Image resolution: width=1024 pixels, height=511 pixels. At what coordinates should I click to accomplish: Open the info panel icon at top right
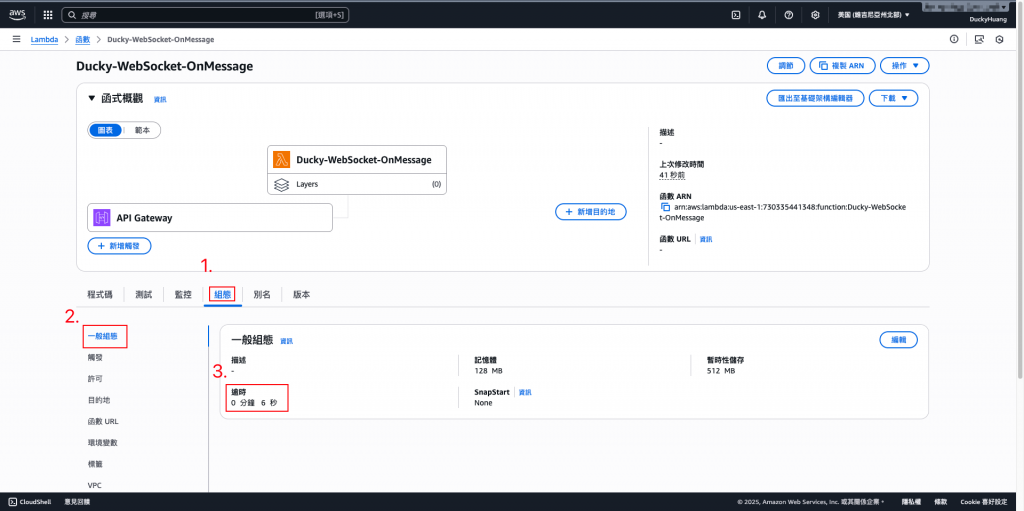click(954, 39)
